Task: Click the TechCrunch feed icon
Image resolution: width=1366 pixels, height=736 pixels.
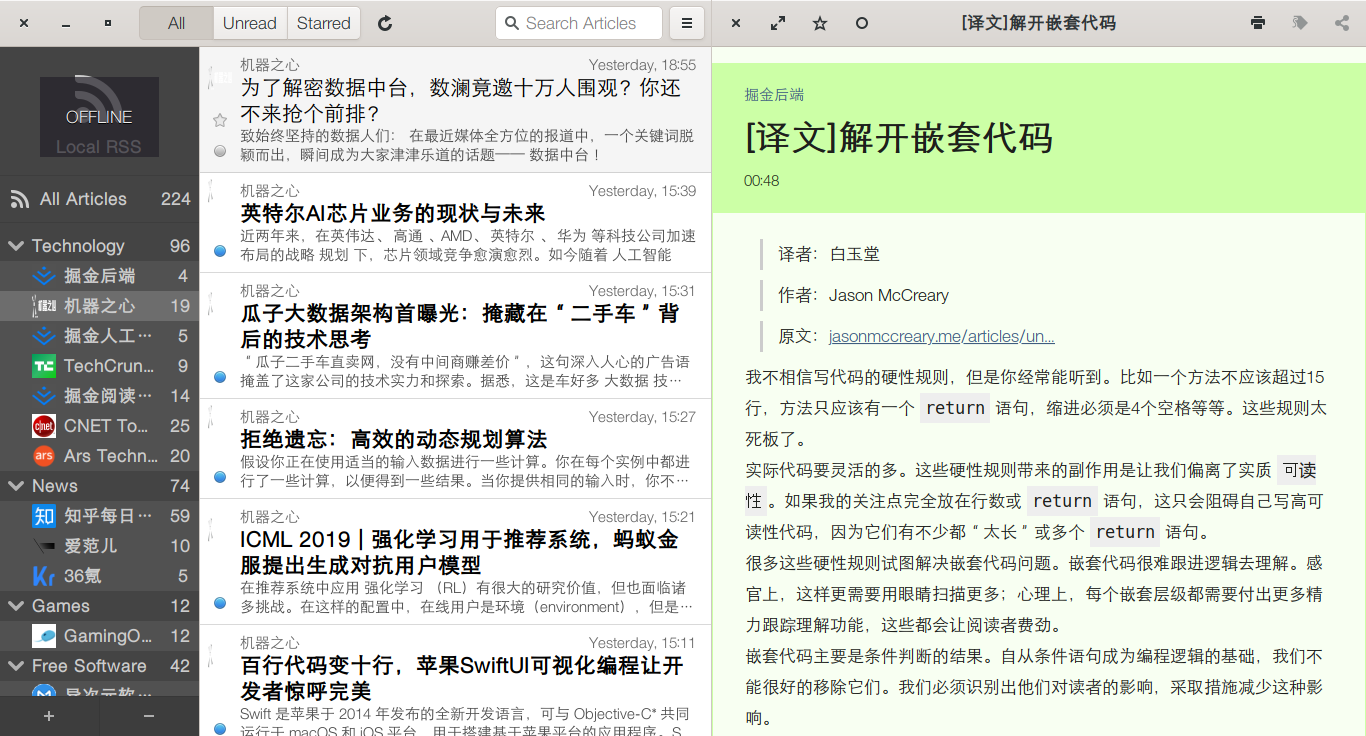Action: (x=44, y=366)
